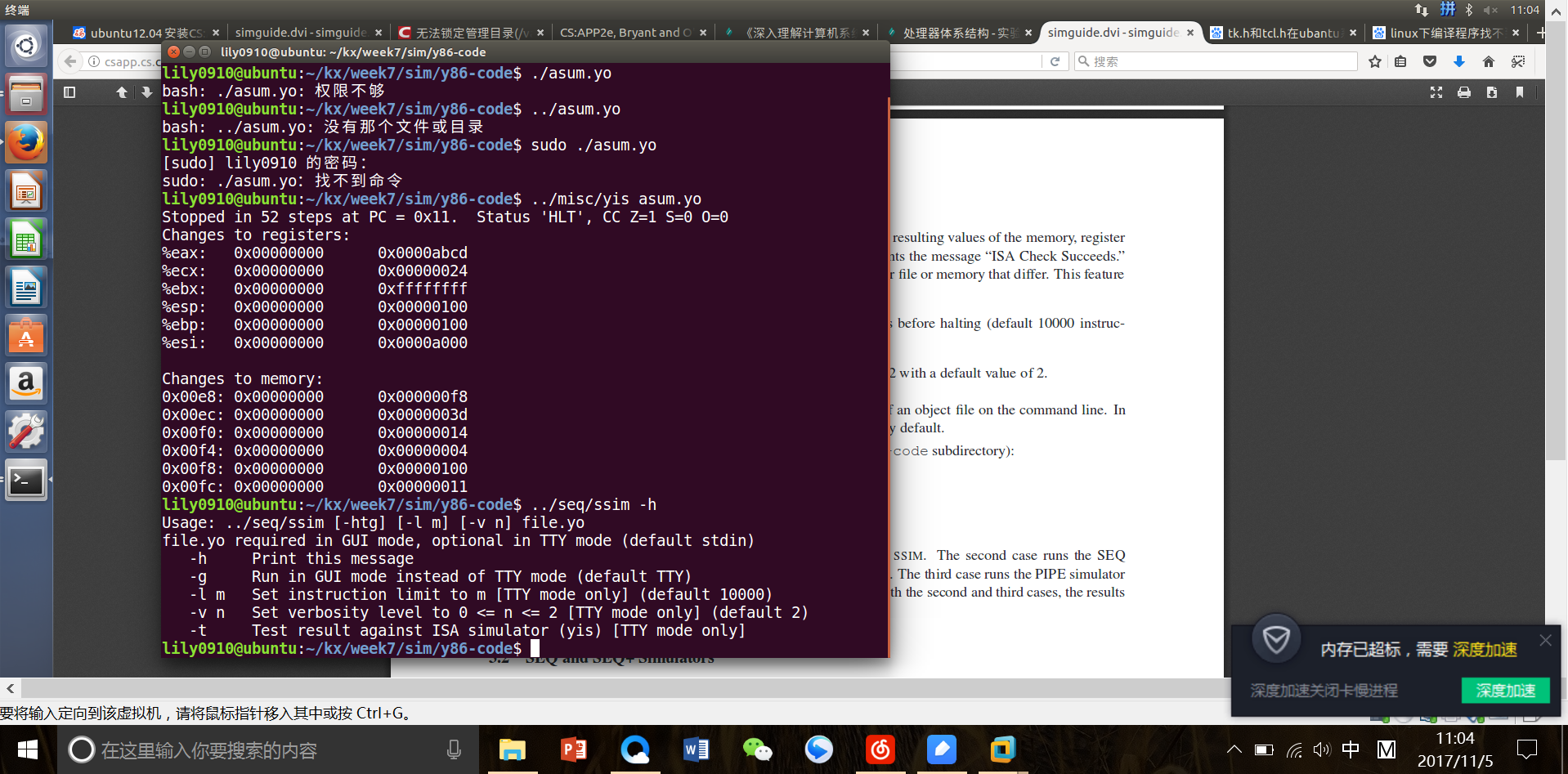Image resolution: width=1568 pixels, height=774 pixels.
Task: Open Amazon launcher icon
Action: (26, 383)
